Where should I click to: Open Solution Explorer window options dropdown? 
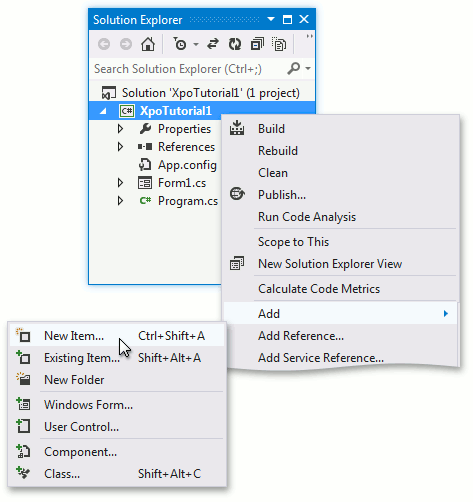[271, 19]
